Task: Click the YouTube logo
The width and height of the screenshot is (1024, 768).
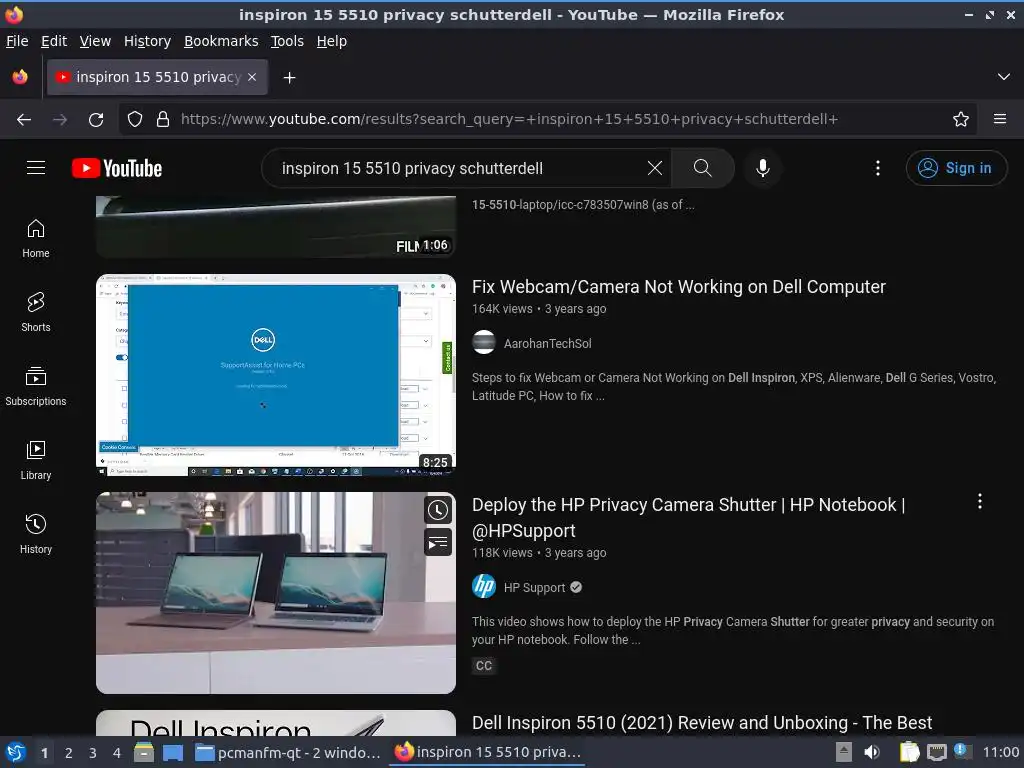Action: tap(117, 168)
